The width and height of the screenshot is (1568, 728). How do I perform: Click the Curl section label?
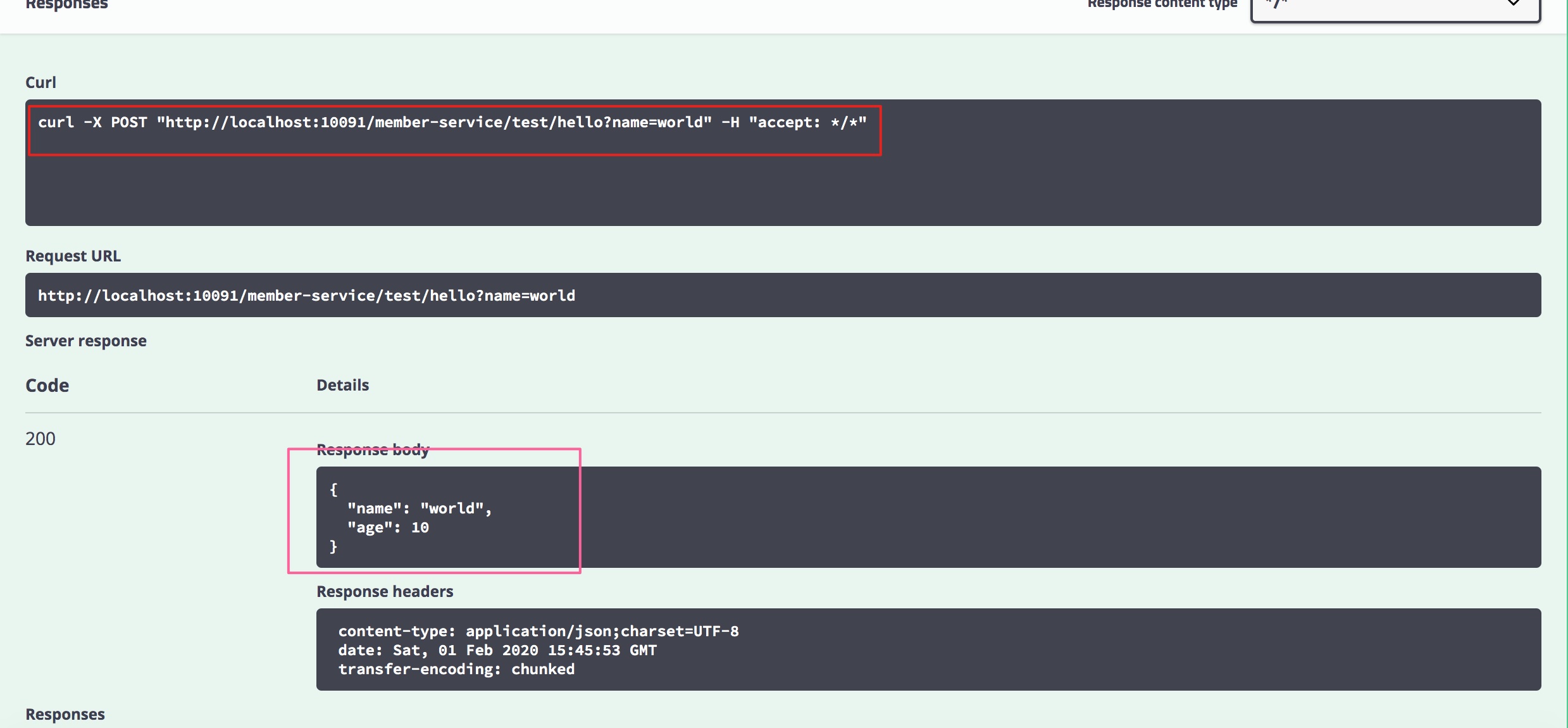click(x=40, y=83)
